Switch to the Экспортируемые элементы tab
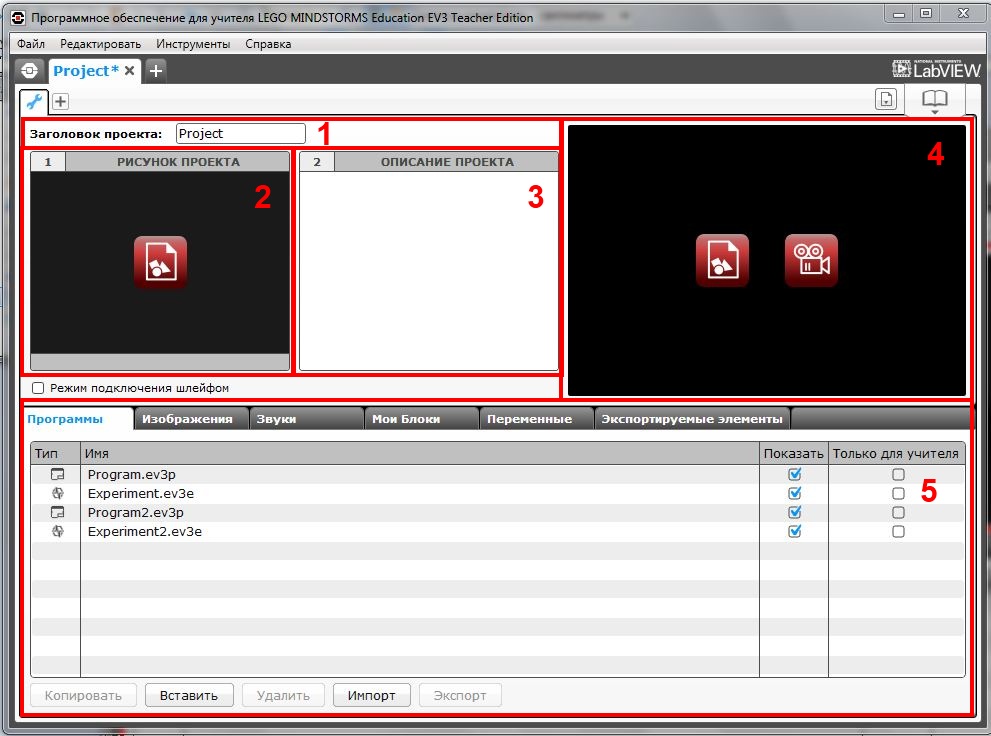This screenshot has height=736, width=991. click(691, 419)
